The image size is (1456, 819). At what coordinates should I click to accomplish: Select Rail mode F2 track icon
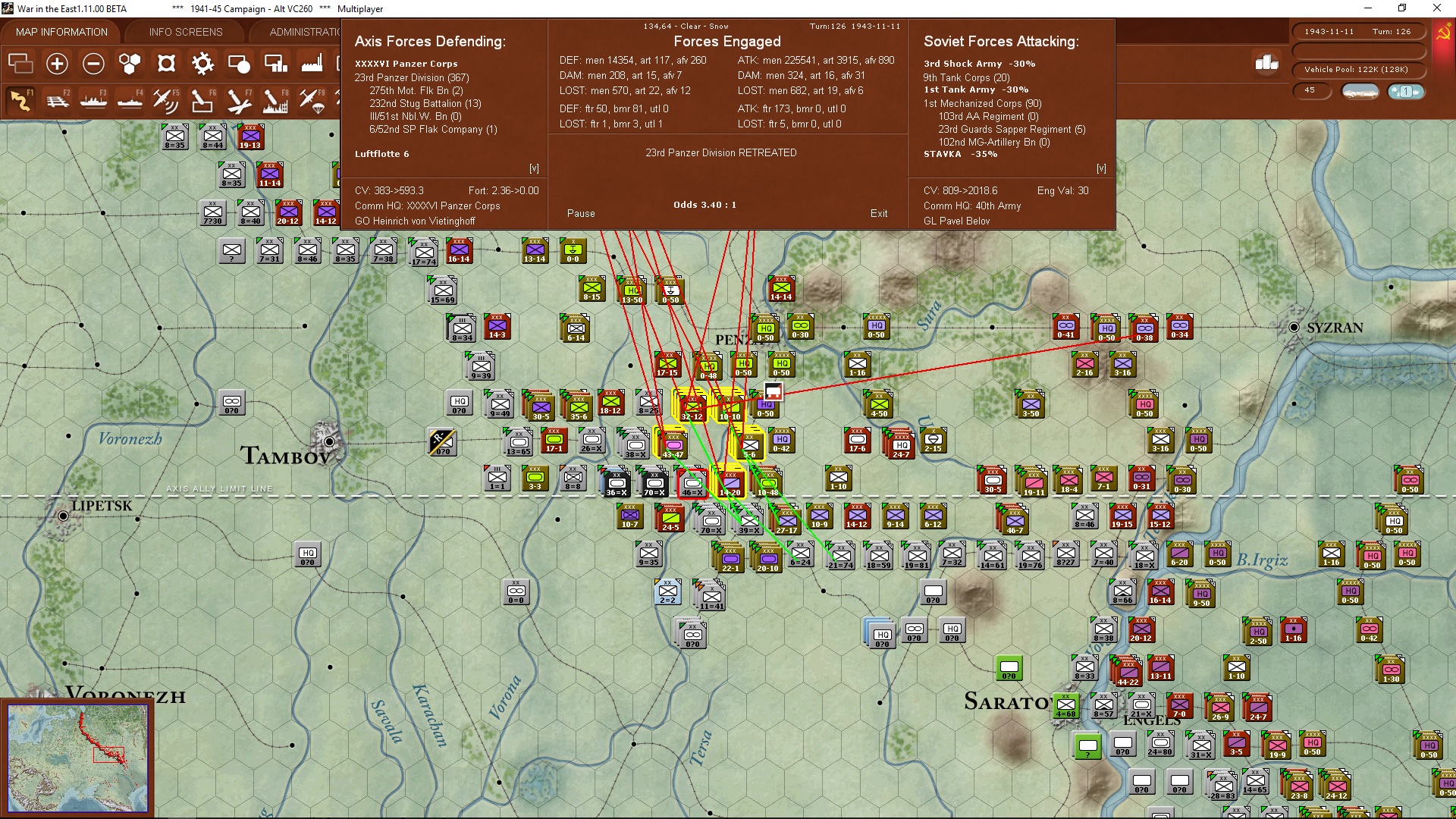pyautogui.click(x=57, y=100)
